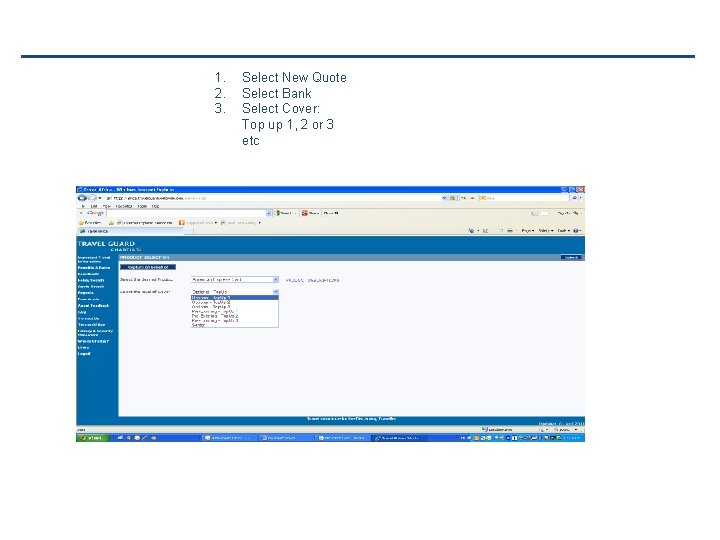Click into the browser address bar
The height and width of the screenshot is (540, 720).
point(276,198)
